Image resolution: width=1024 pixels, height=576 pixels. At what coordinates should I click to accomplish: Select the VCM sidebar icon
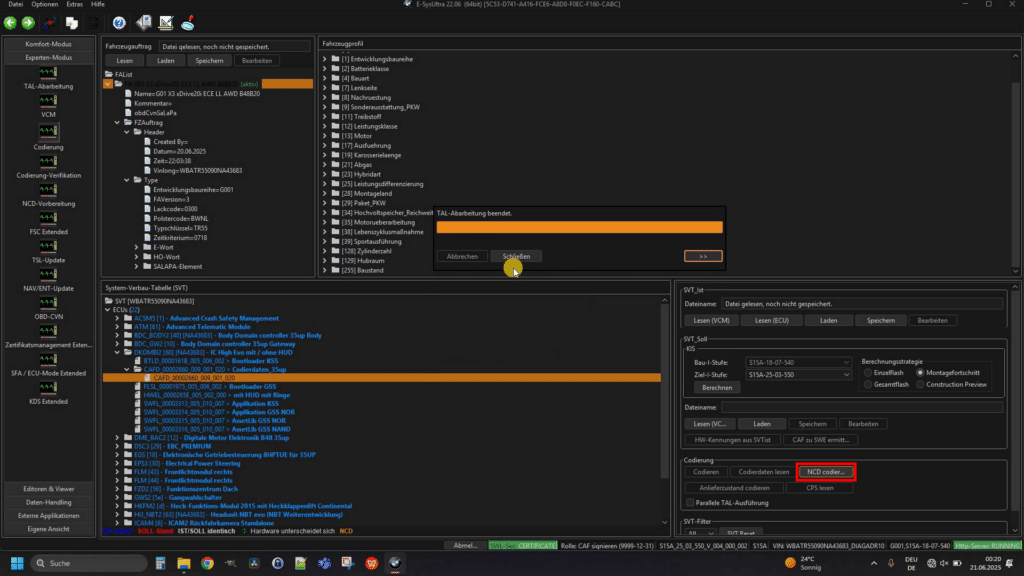pos(48,101)
